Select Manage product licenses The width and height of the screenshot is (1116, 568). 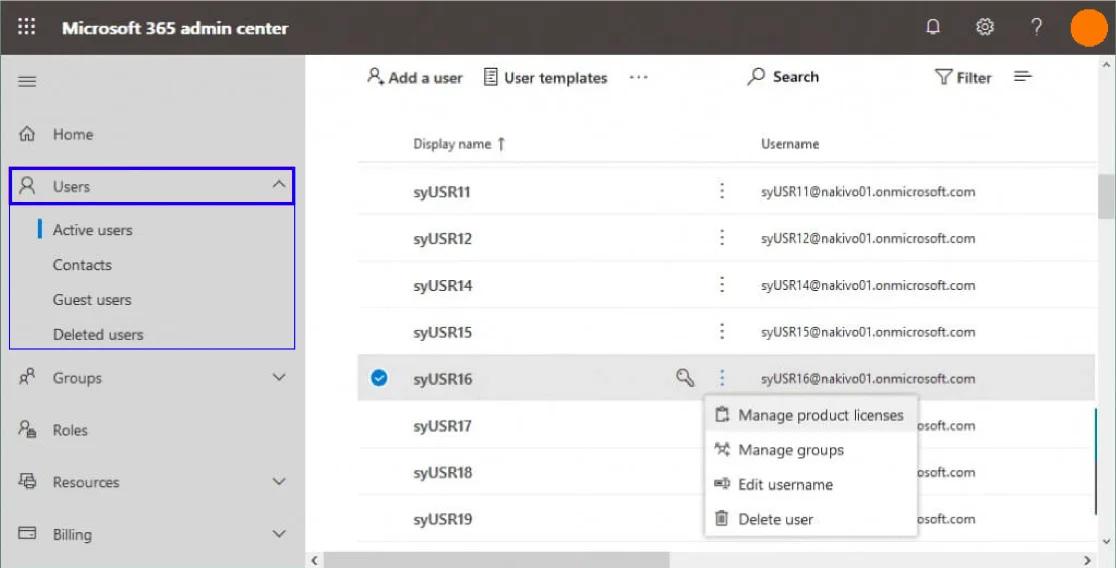click(x=811, y=415)
